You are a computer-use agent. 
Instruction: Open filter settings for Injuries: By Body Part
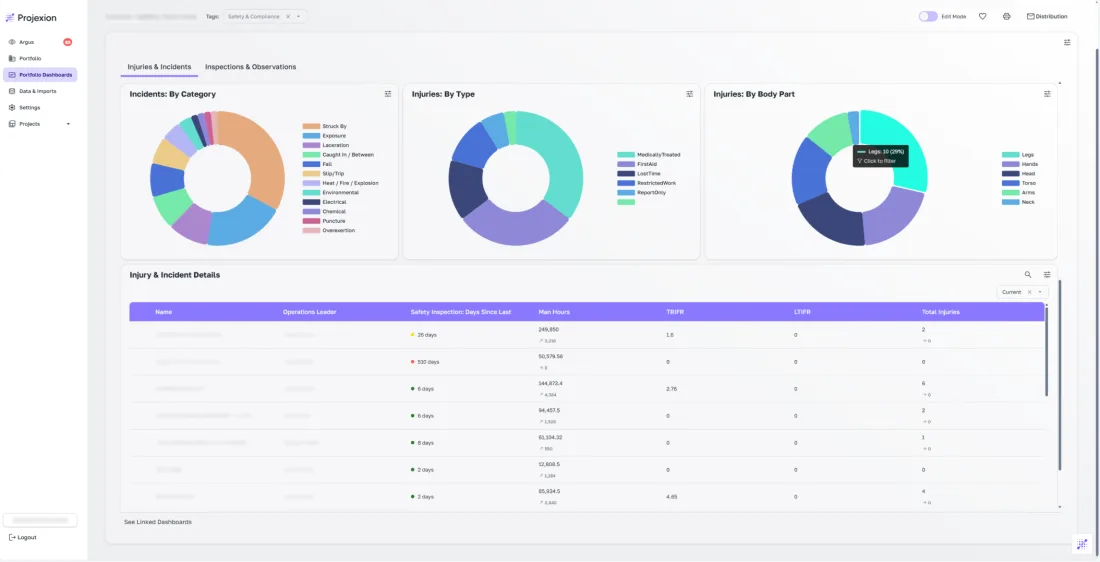(1047, 94)
